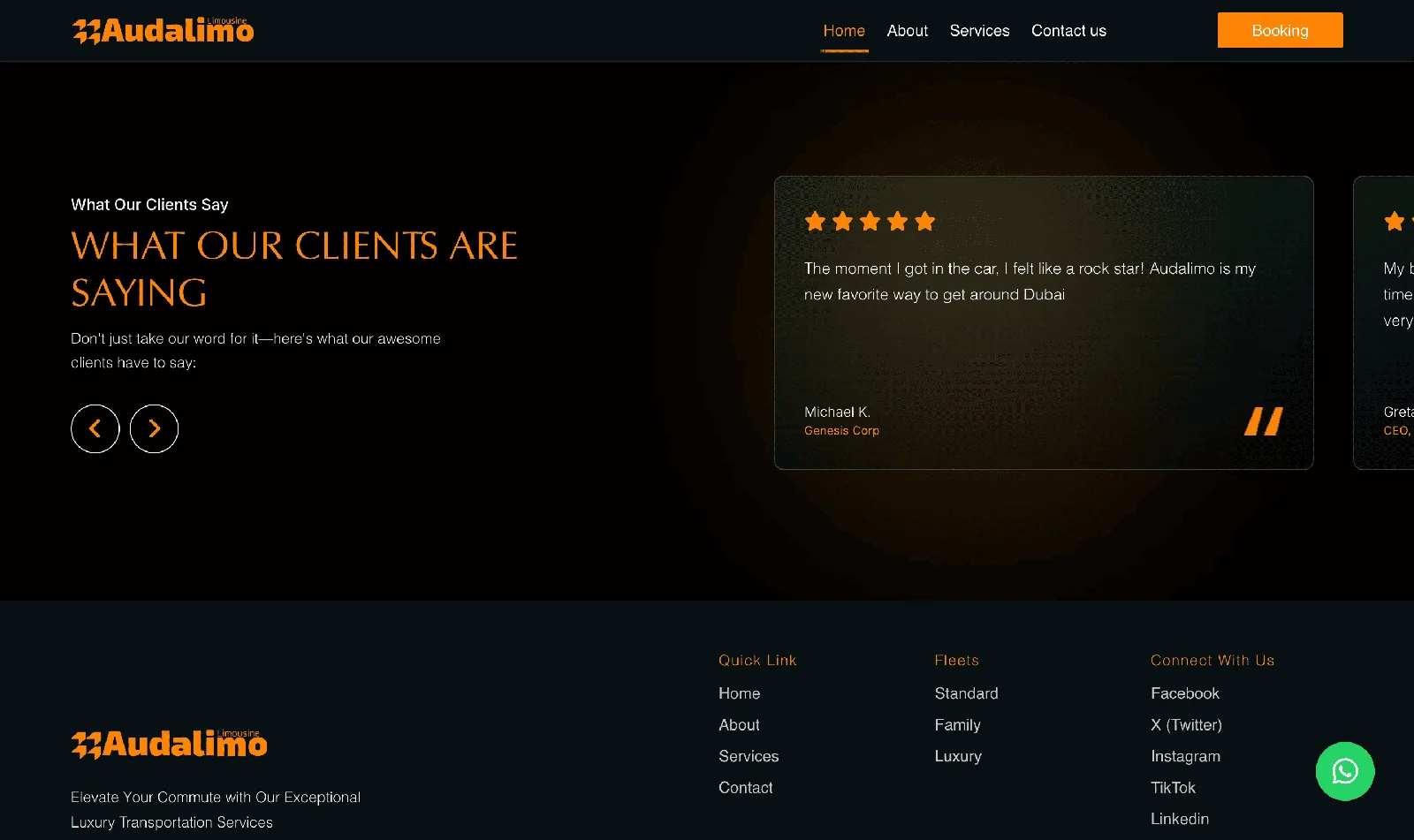Click the orange Booking button
Image resolution: width=1414 pixels, height=840 pixels.
(x=1280, y=30)
